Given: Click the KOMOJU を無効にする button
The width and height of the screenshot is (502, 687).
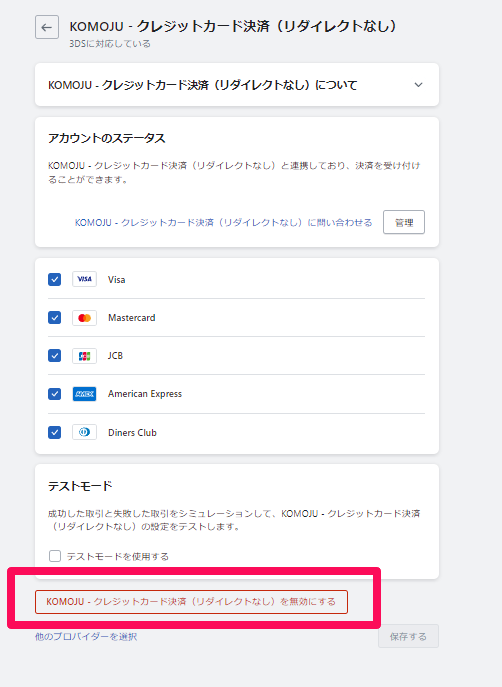Looking at the screenshot, I should pyautogui.click(x=191, y=602).
